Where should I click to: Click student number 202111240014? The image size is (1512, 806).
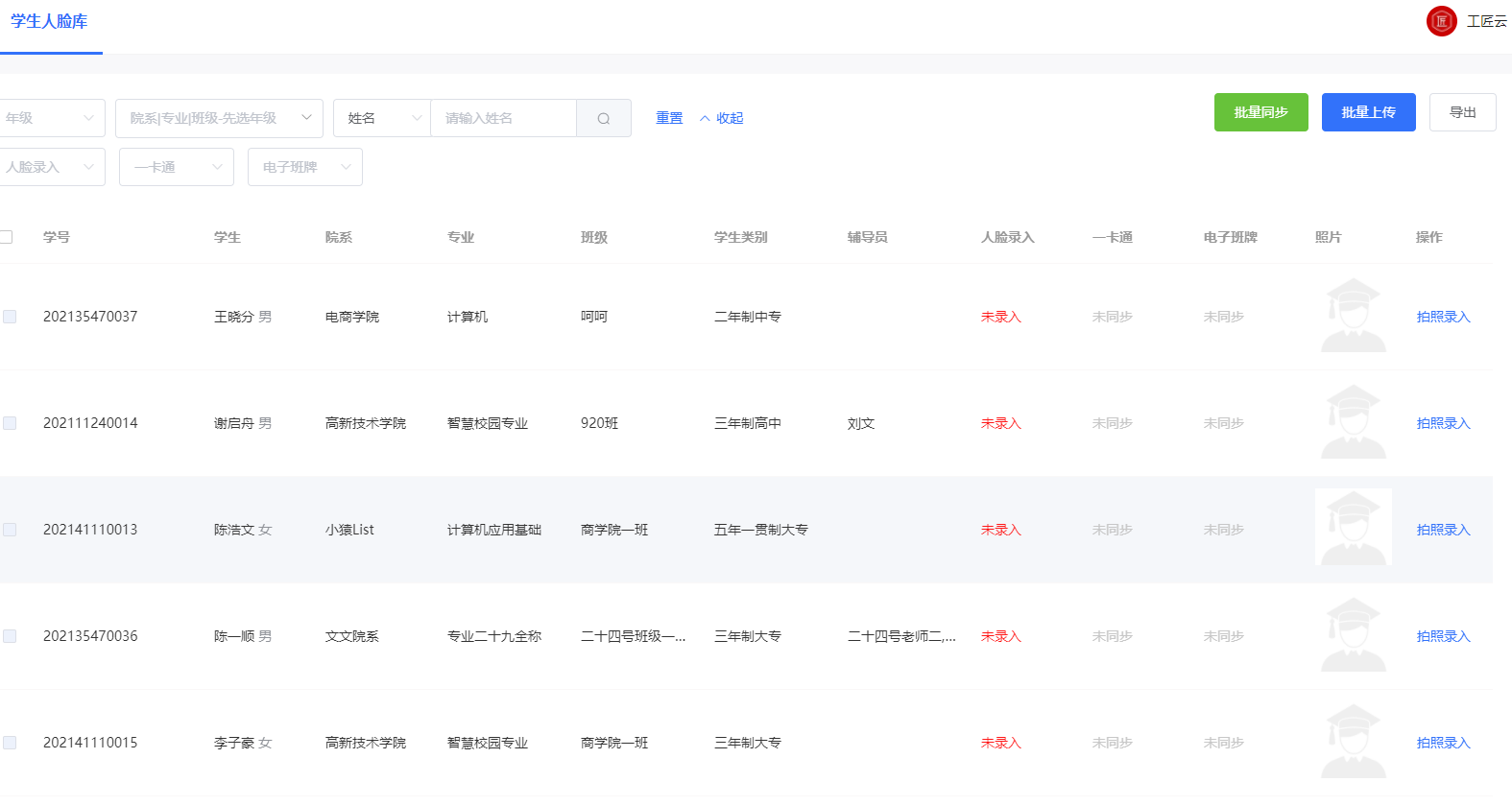coord(90,423)
